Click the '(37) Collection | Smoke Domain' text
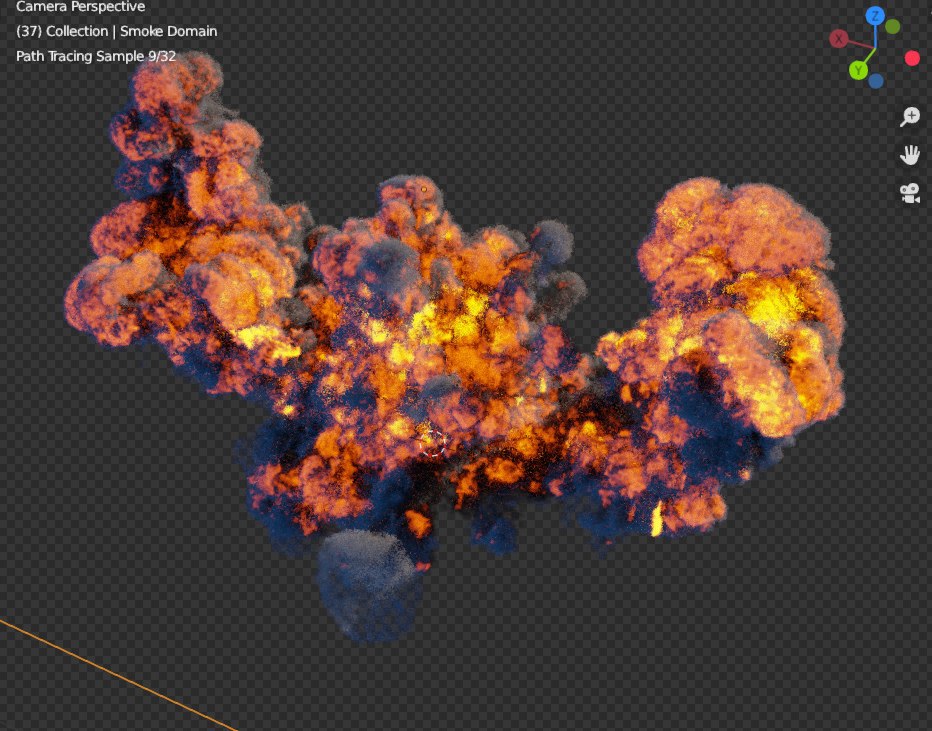This screenshot has width=932, height=731. click(x=116, y=31)
